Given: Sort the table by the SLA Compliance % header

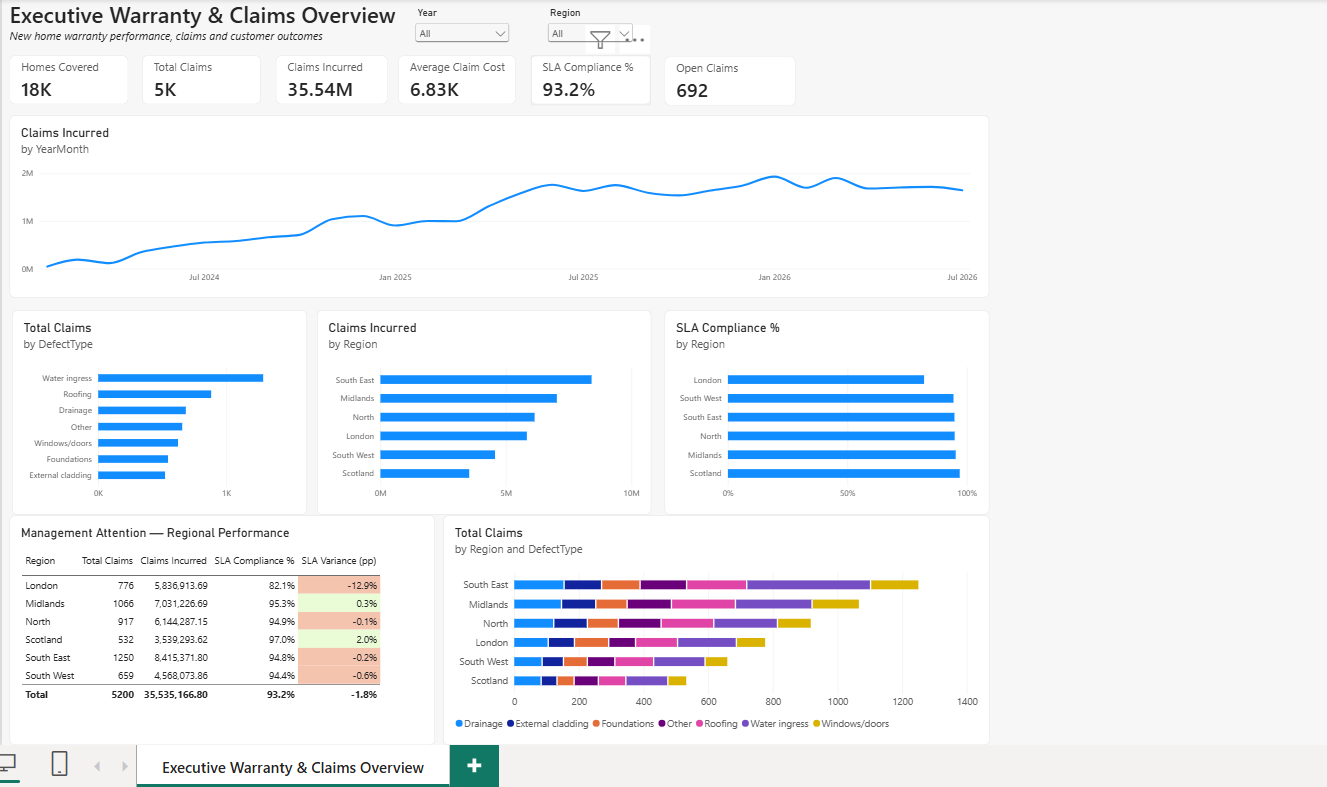Looking at the screenshot, I should (x=254, y=561).
